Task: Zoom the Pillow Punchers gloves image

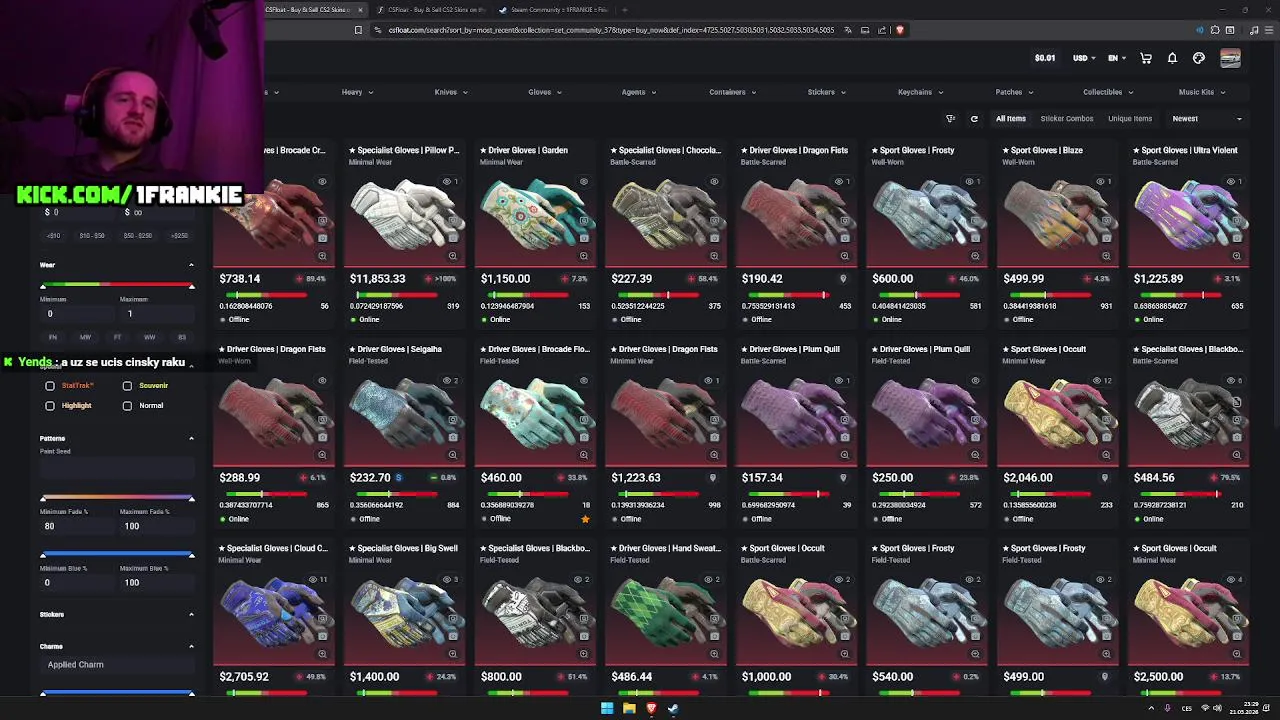Action: 453,256
